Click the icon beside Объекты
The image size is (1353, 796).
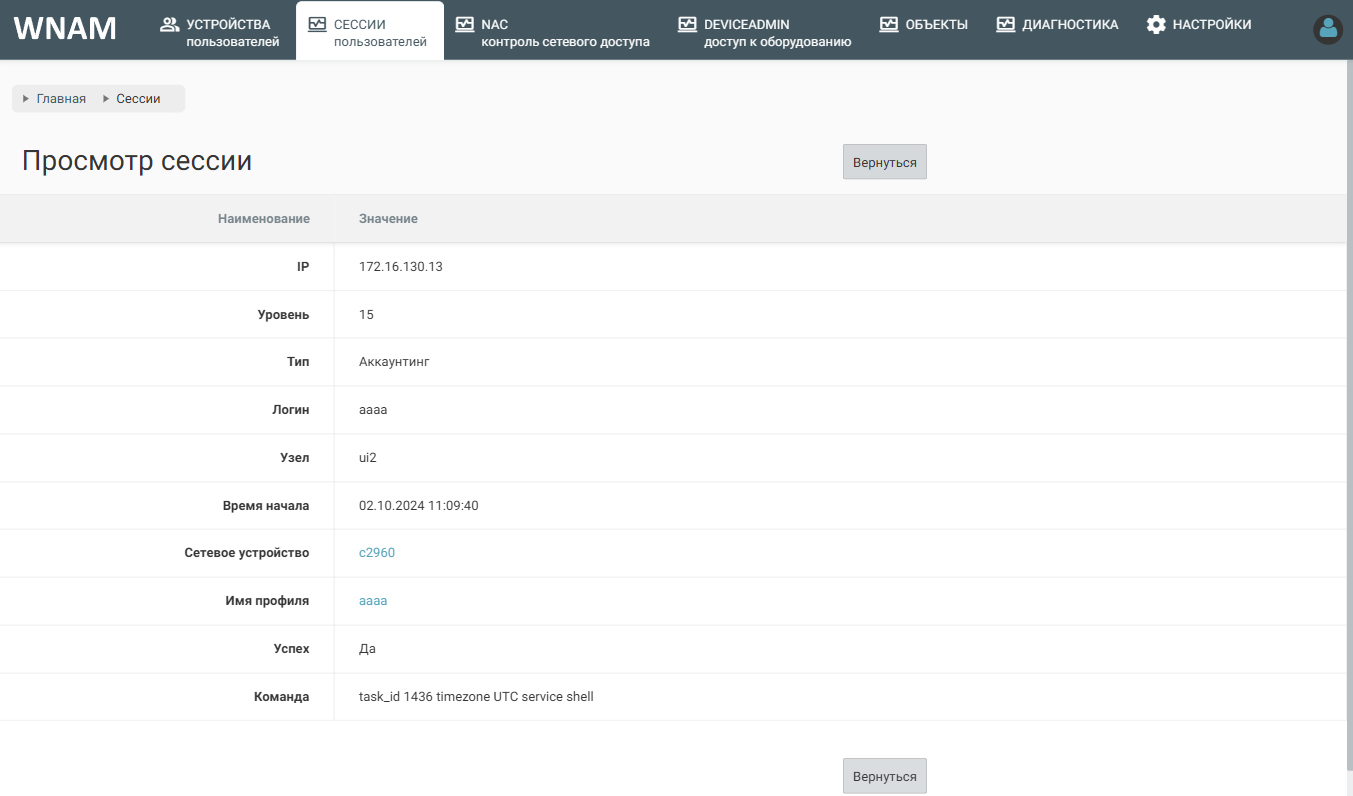889,24
